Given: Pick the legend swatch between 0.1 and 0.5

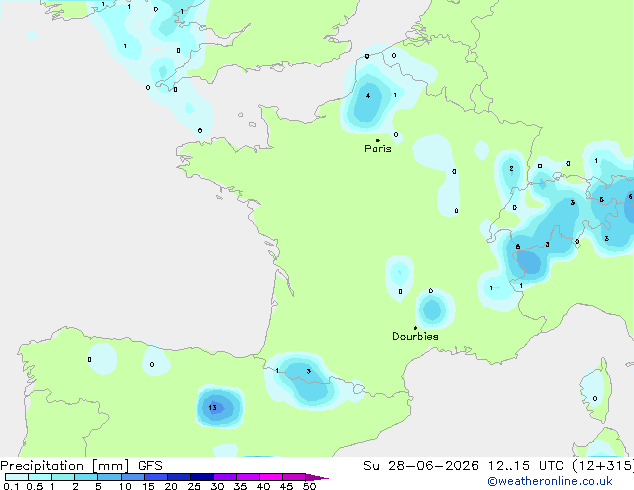Looking at the screenshot, I should [x=17, y=477].
